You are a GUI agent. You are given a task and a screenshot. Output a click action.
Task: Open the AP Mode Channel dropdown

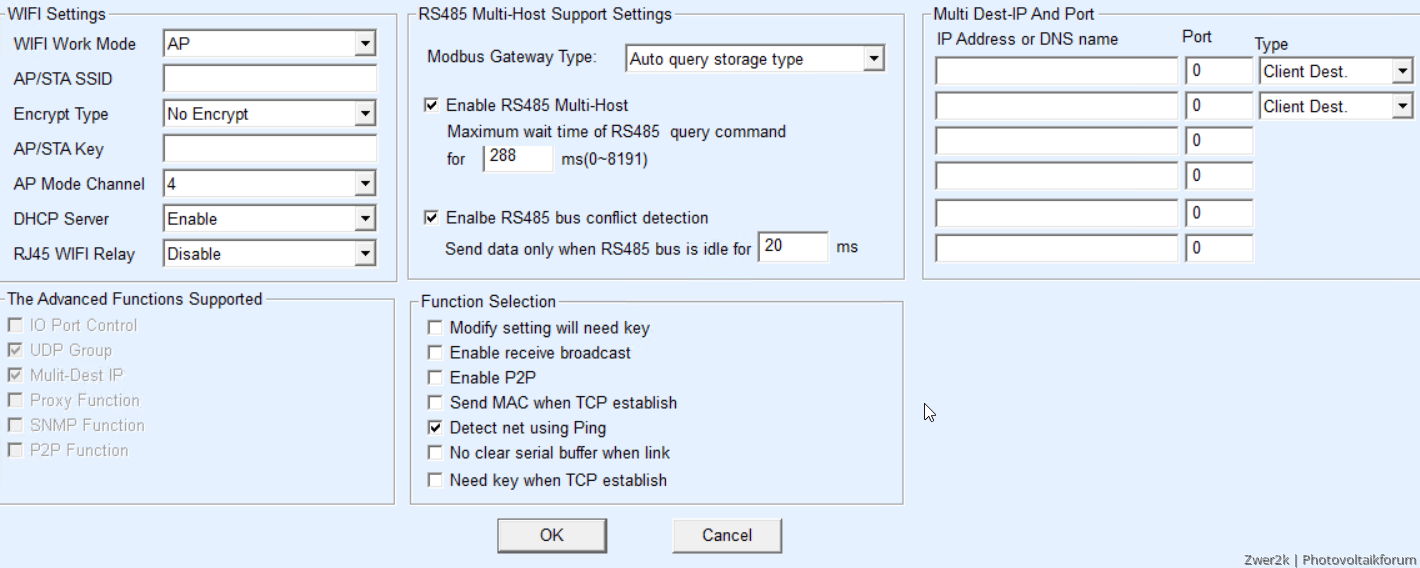[x=365, y=184]
